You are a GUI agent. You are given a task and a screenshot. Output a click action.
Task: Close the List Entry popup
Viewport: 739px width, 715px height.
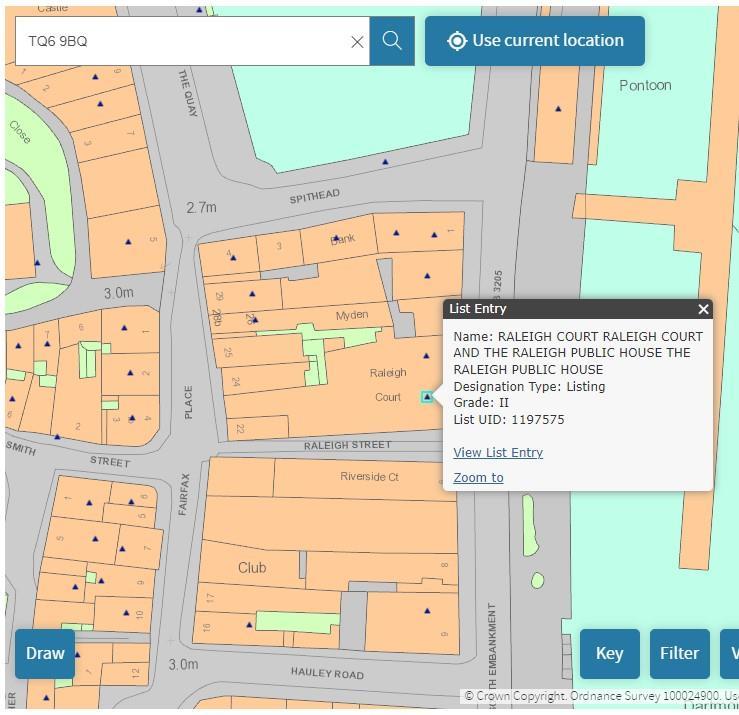coord(703,309)
